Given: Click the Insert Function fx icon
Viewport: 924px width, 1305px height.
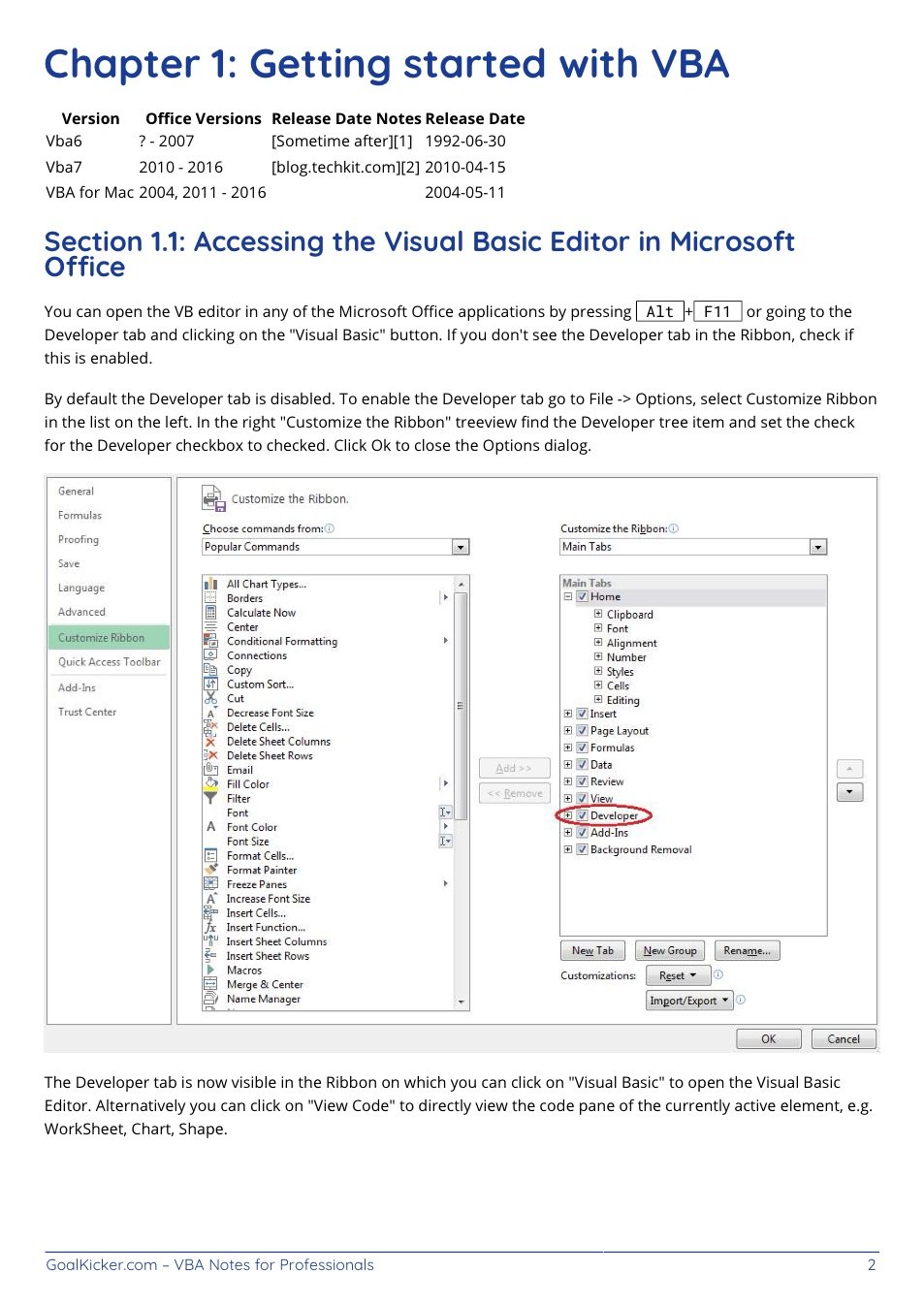Looking at the screenshot, I should (210, 928).
